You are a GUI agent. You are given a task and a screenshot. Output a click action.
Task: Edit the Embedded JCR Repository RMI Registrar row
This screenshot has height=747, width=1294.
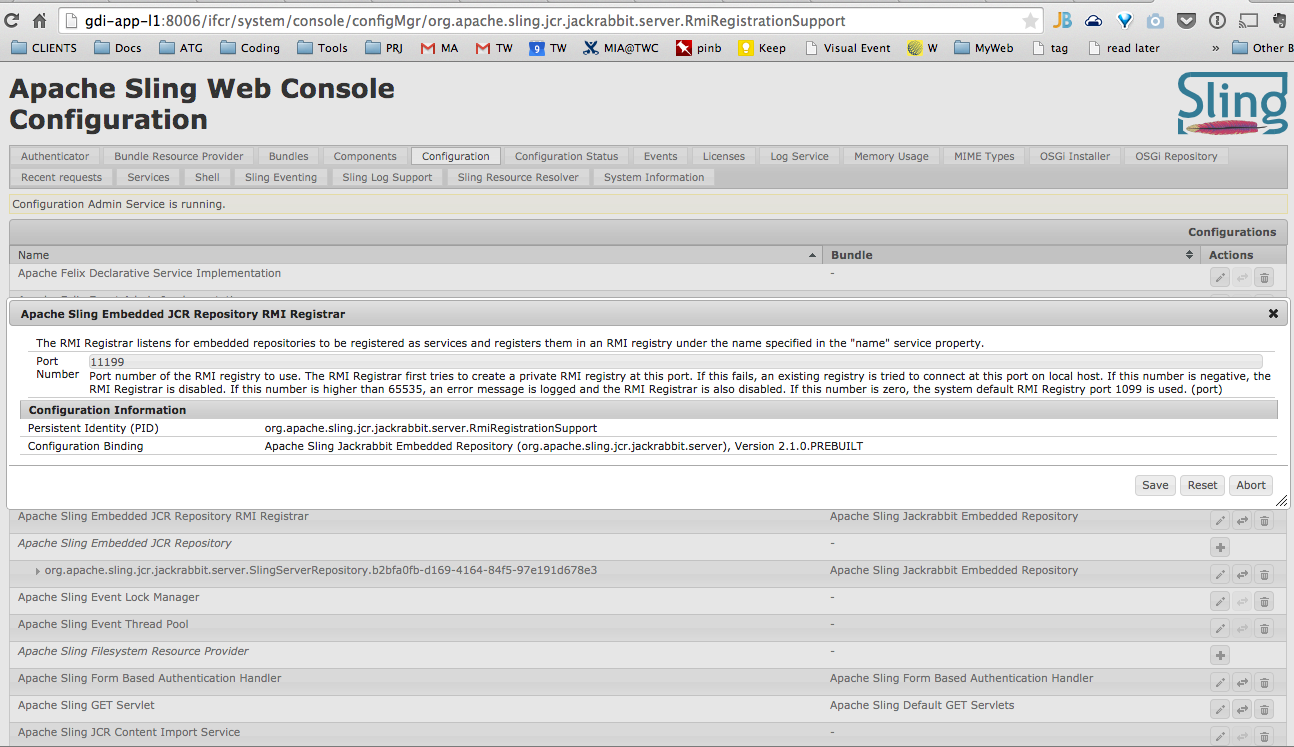pyautogui.click(x=1220, y=521)
